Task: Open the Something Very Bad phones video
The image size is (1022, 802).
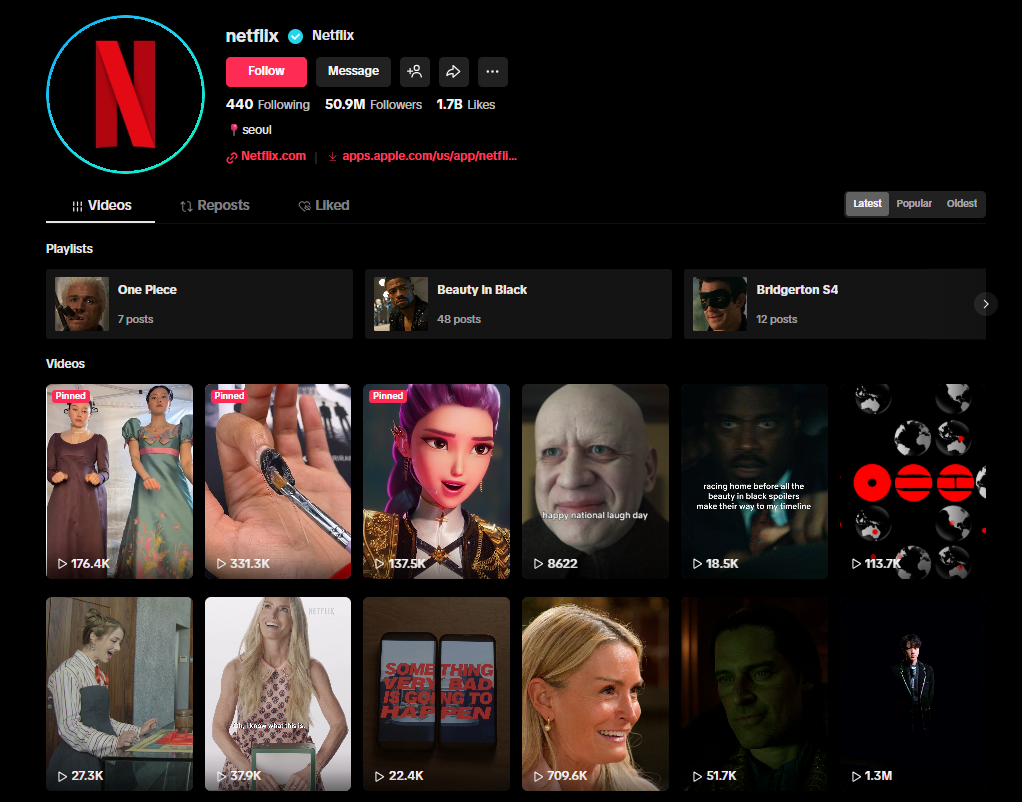Action: tap(437, 694)
